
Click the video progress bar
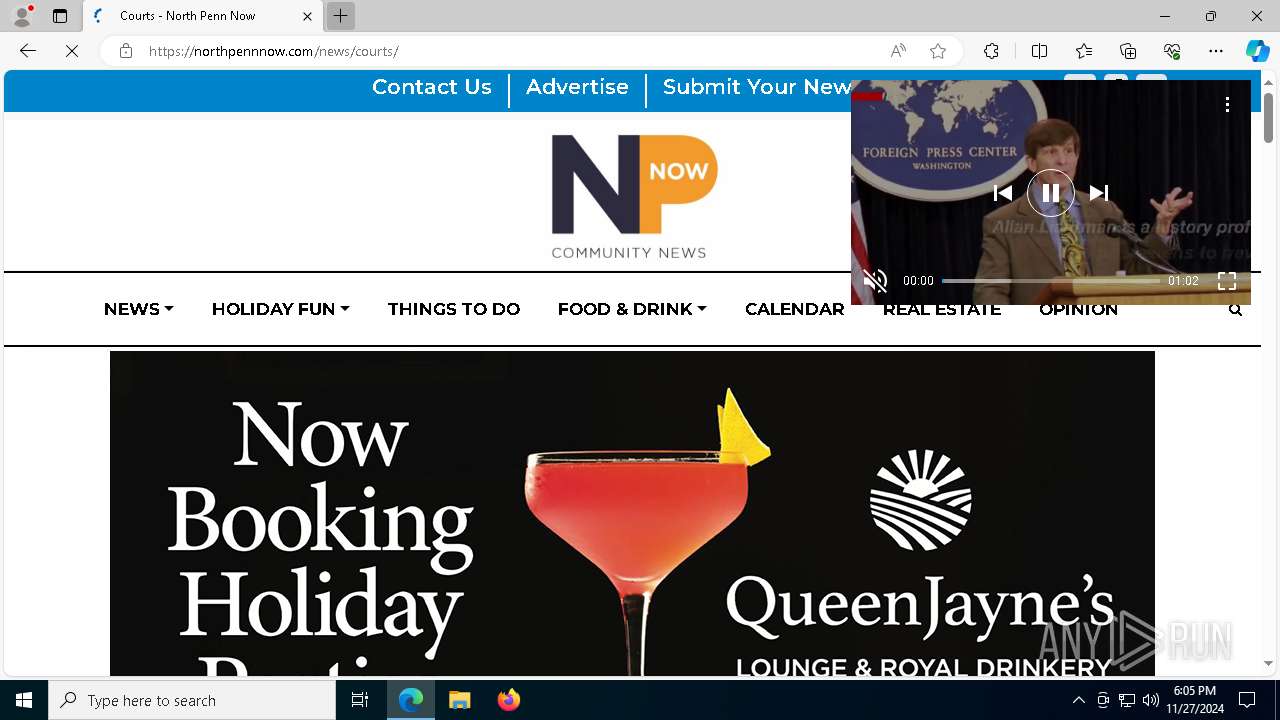[x=1050, y=281]
